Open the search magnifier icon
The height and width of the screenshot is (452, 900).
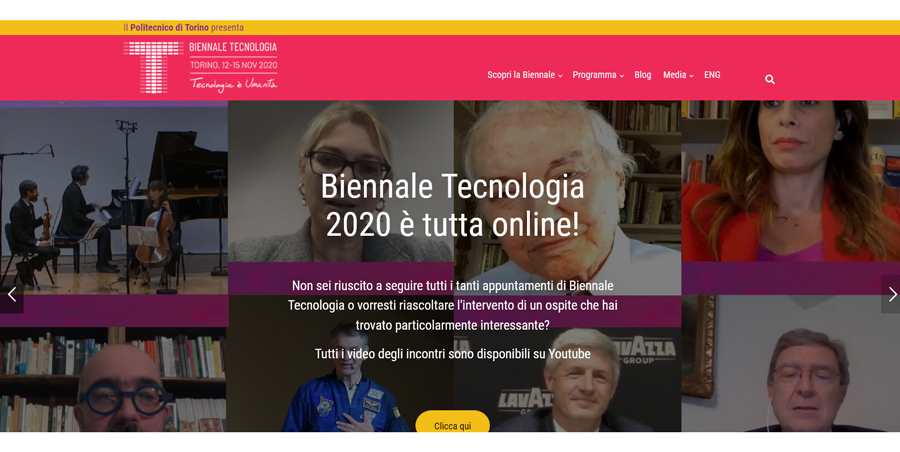770,79
